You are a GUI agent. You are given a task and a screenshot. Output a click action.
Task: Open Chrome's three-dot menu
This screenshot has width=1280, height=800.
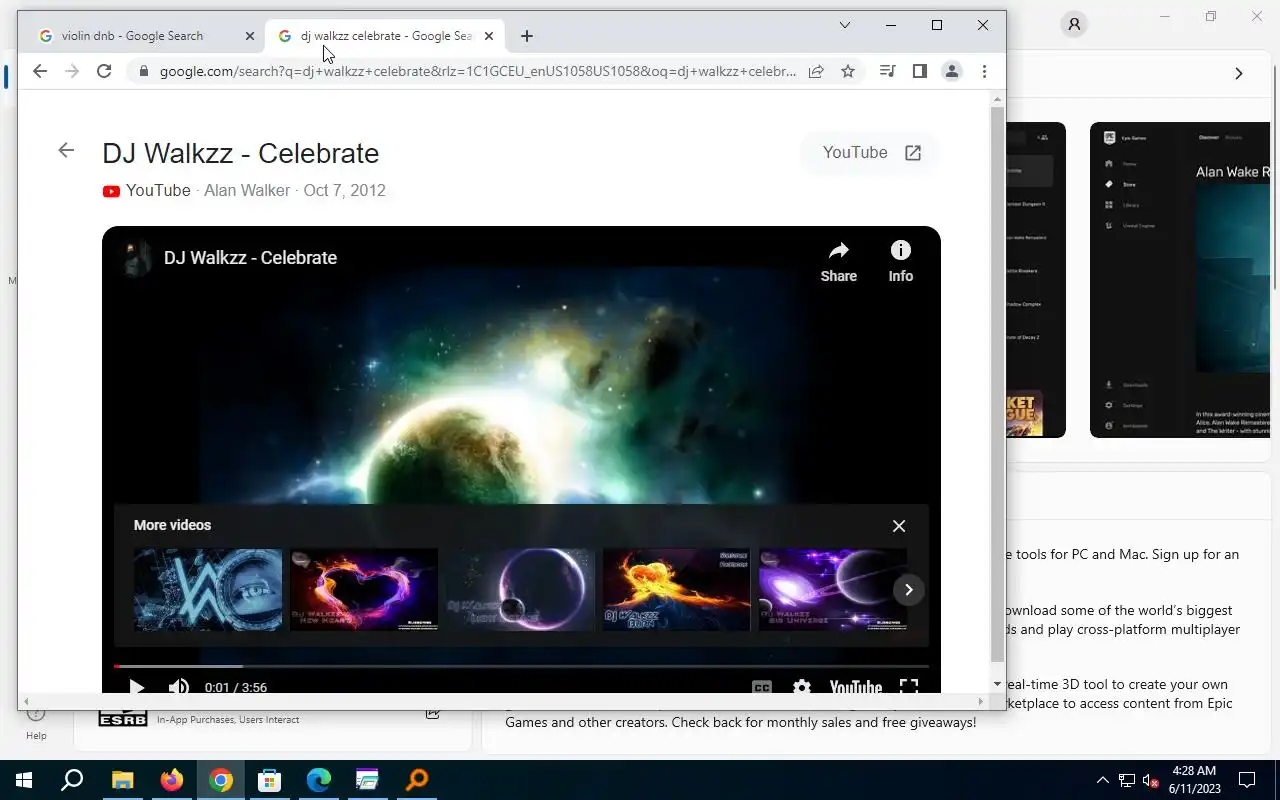coord(984,71)
